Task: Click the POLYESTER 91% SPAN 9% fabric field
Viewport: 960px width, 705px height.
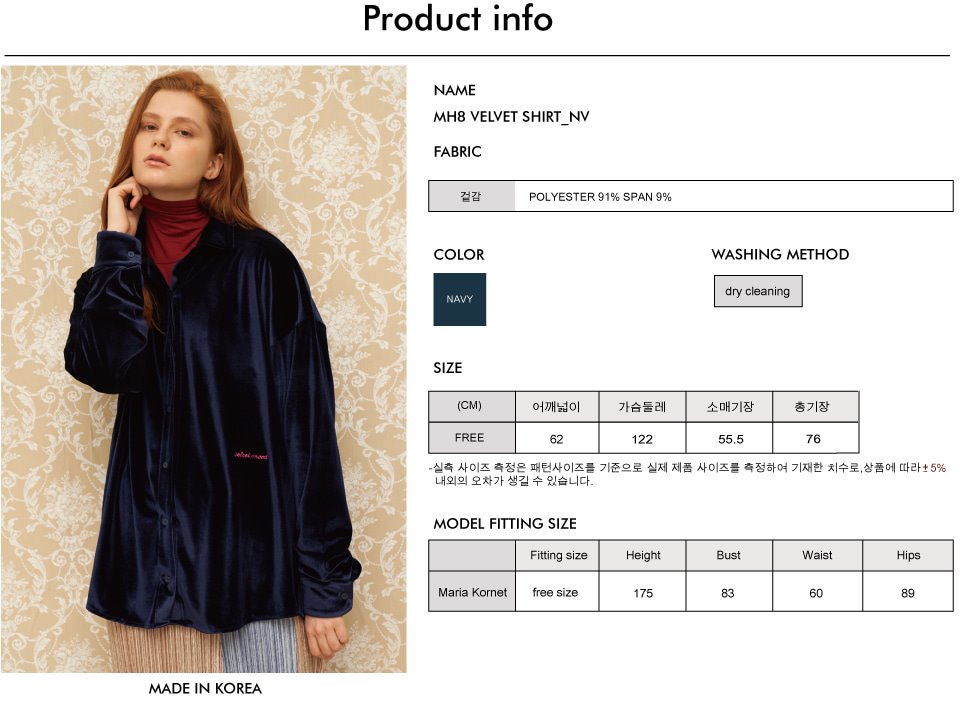Action: (733, 196)
